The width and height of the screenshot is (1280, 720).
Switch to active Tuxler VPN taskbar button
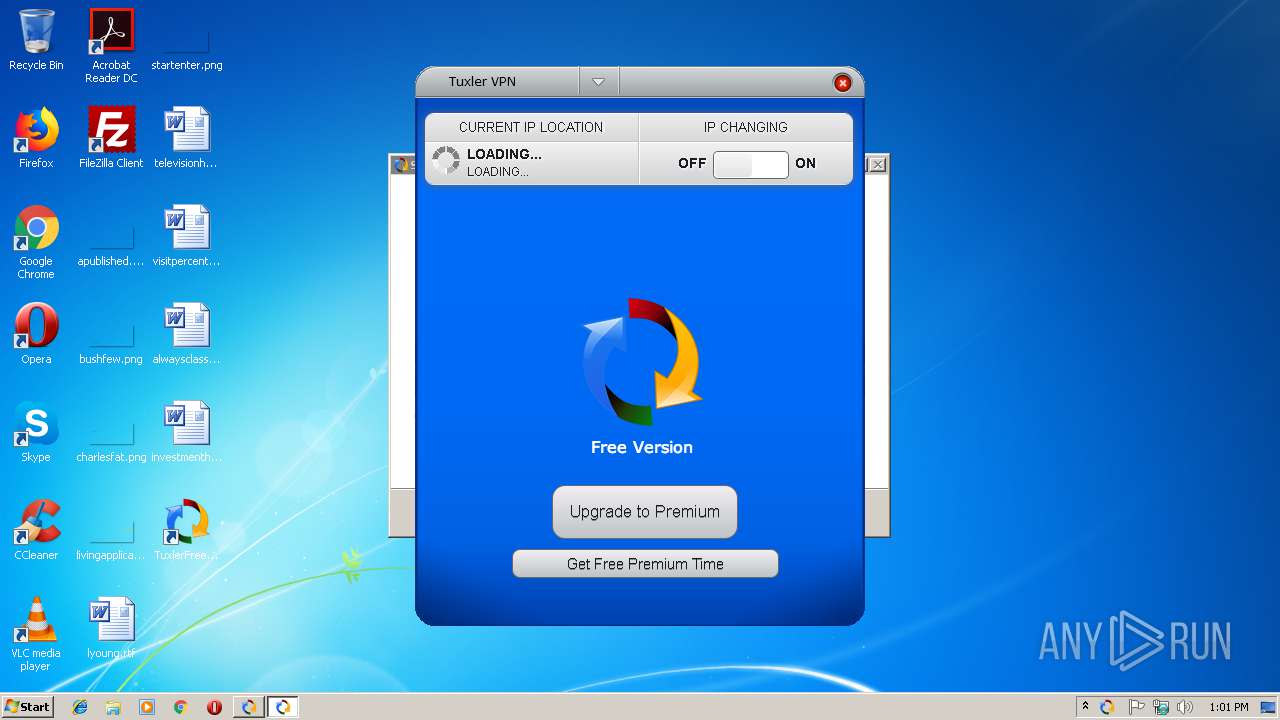pyautogui.click(x=283, y=707)
